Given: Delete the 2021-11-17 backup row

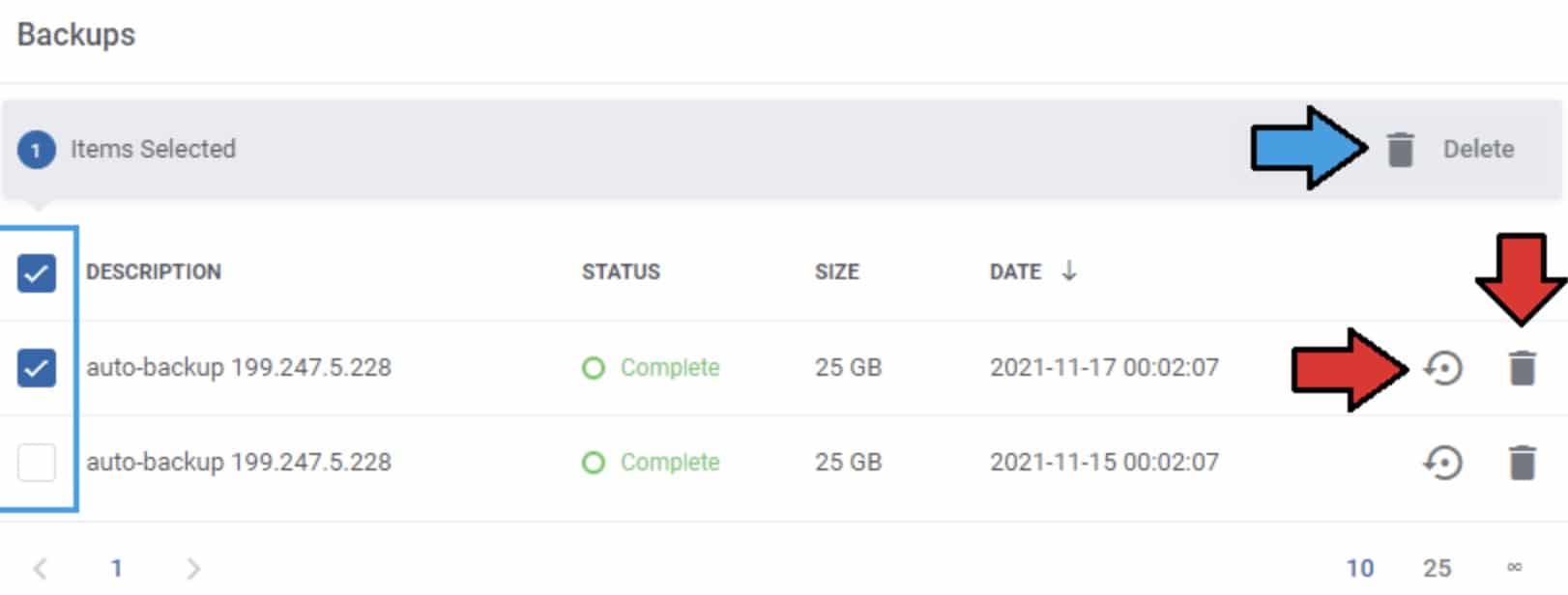Looking at the screenshot, I should pyautogui.click(x=1523, y=368).
